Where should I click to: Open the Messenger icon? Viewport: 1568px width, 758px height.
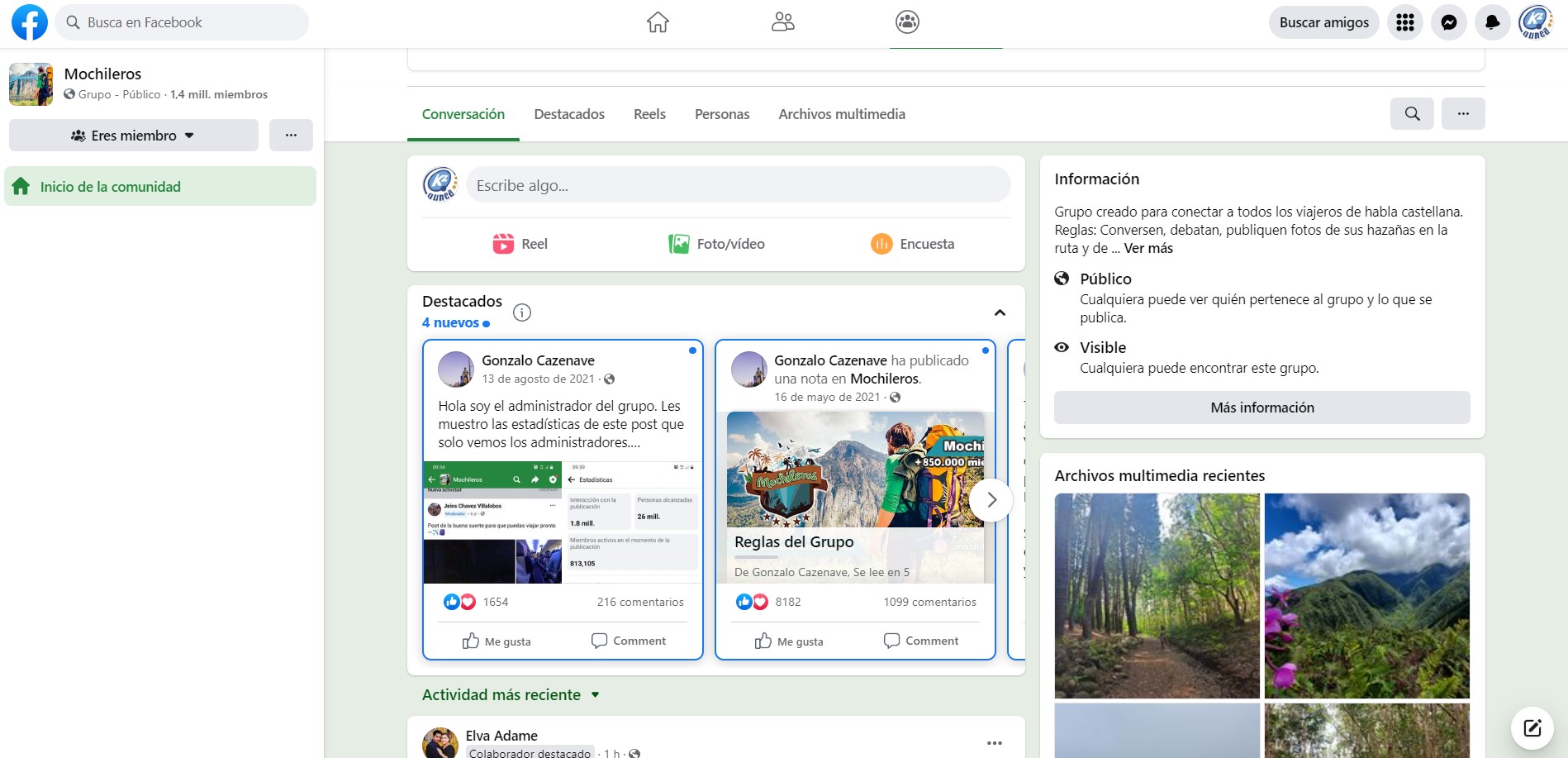(1449, 22)
